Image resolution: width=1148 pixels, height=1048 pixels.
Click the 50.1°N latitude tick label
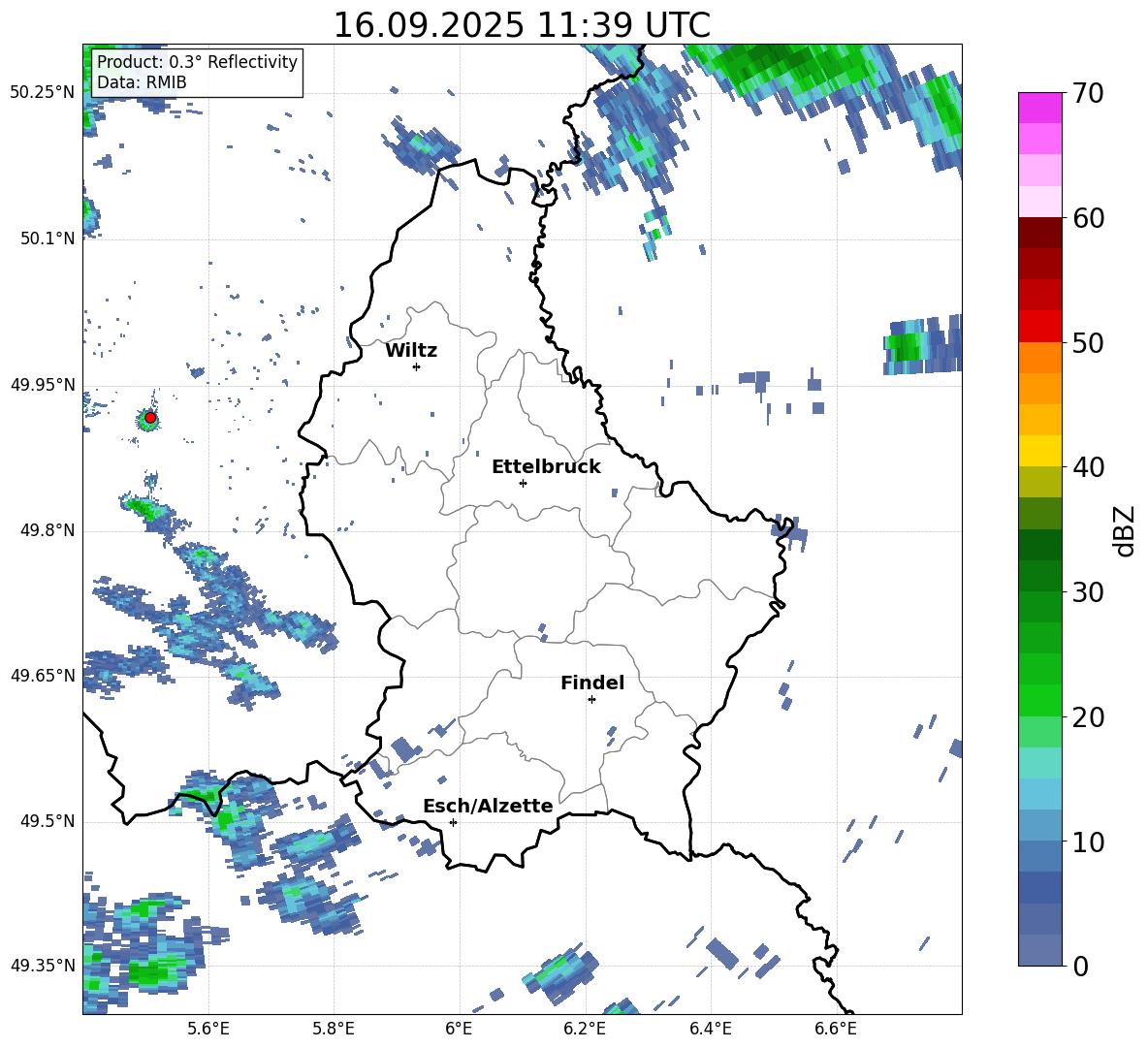pyautogui.click(x=48, y=238)
